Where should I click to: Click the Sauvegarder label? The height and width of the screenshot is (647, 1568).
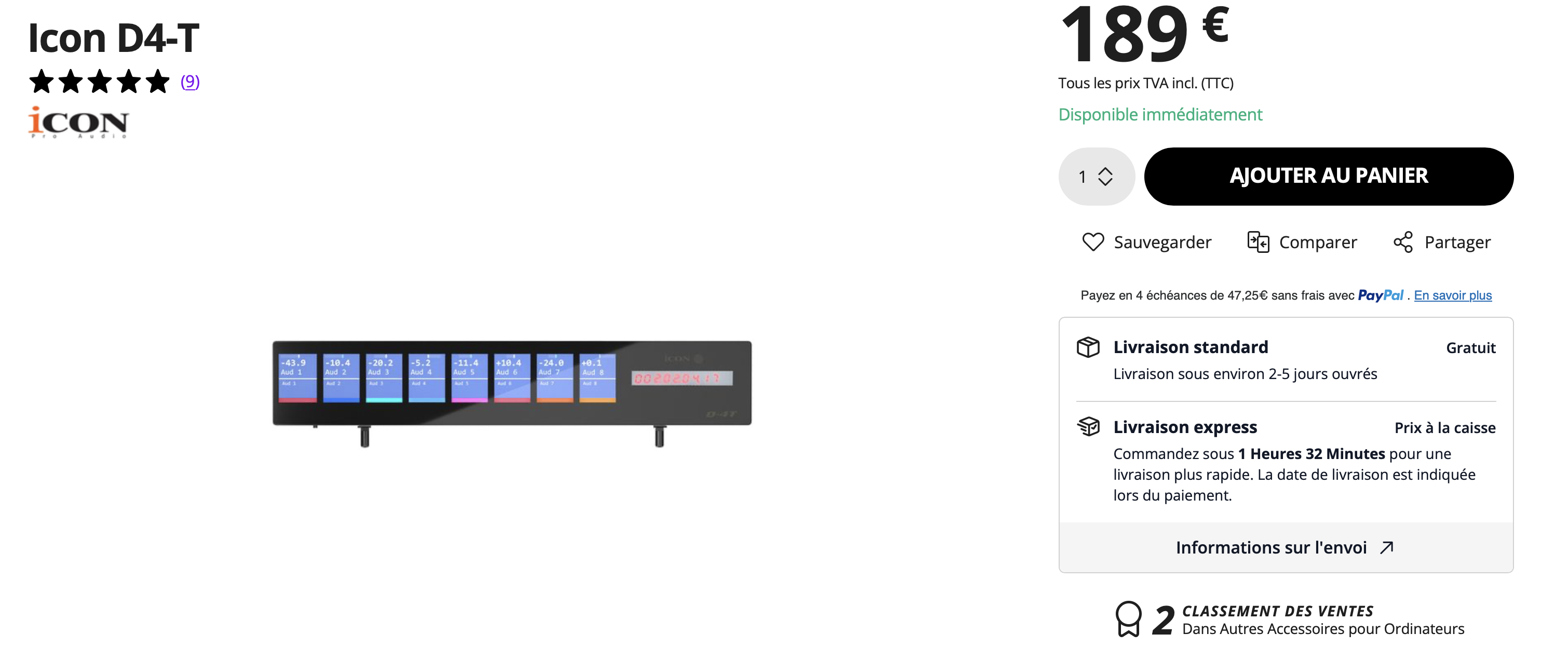(x=1162, y=241)
